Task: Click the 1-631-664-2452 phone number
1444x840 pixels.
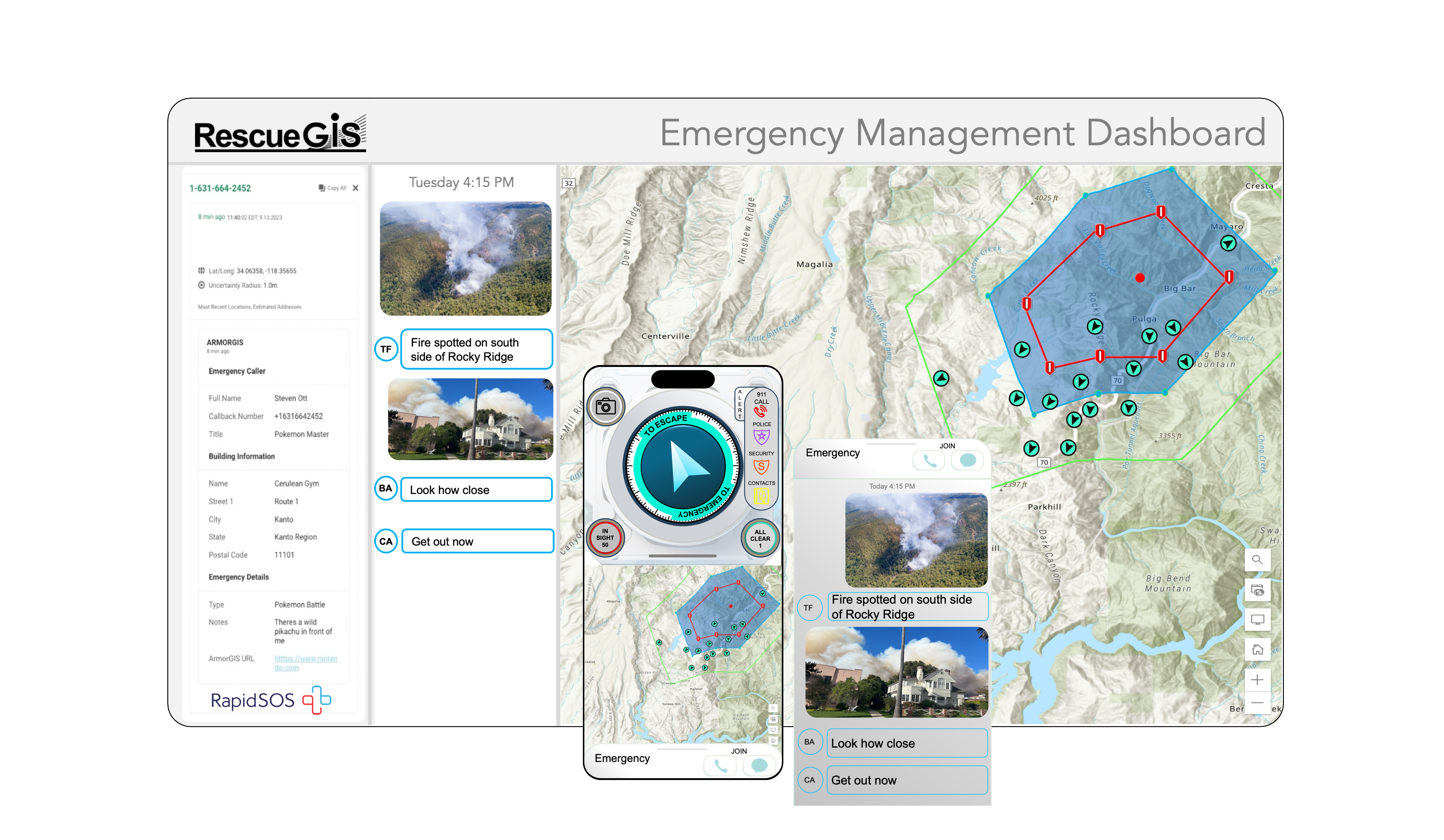Action: 220,188
